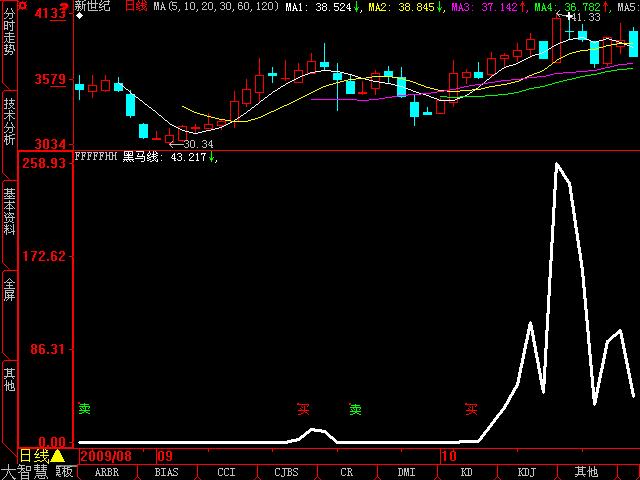Screen dimensions: 640x480
Task: Click the 3579 price axis value
Action: tap(50, 79)
